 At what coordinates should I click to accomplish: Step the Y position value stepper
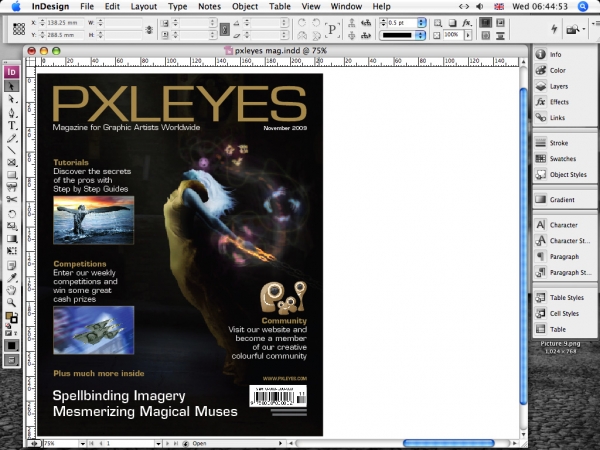(x=42, y=35)
